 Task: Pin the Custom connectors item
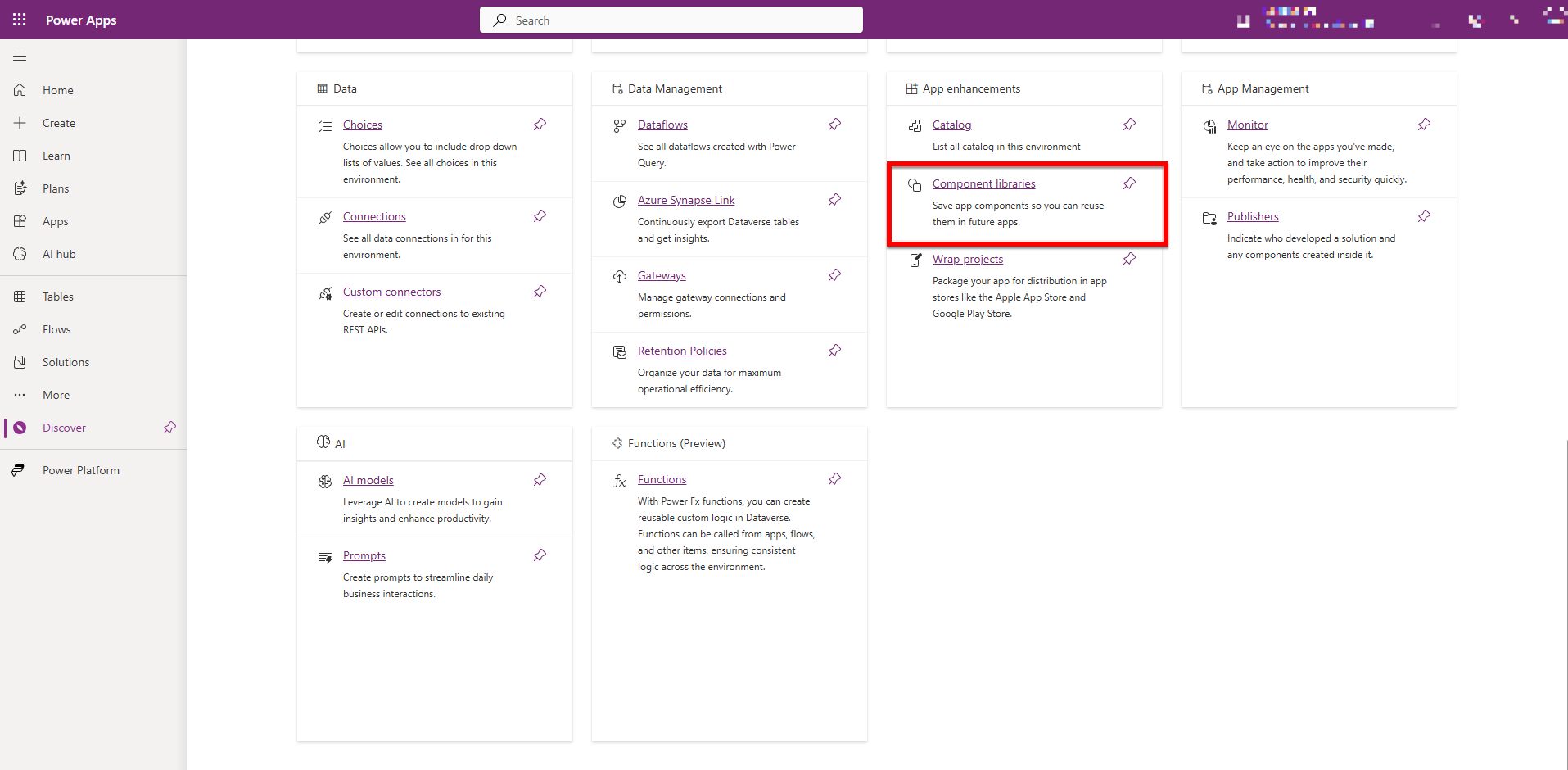point(540,292)
